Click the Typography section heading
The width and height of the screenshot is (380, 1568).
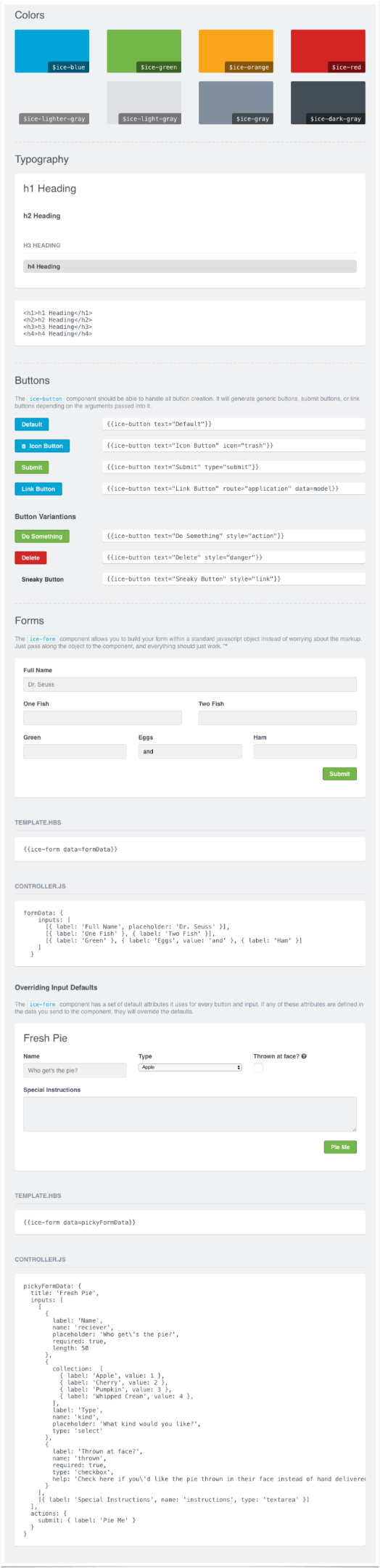click(x=42, y=160)
